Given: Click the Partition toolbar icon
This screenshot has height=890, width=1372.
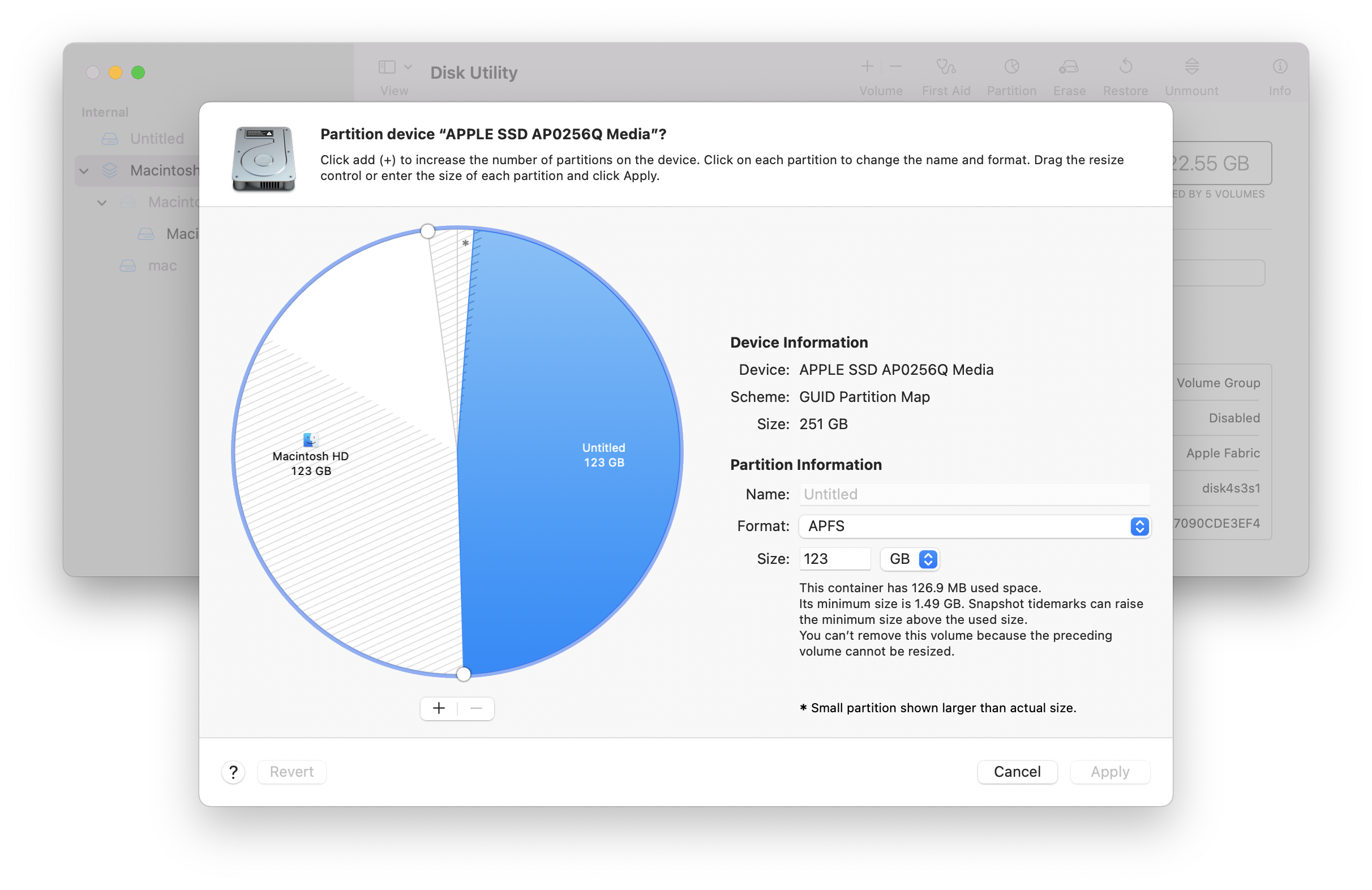Looking at the screenshot, I should coord(1011,67).
